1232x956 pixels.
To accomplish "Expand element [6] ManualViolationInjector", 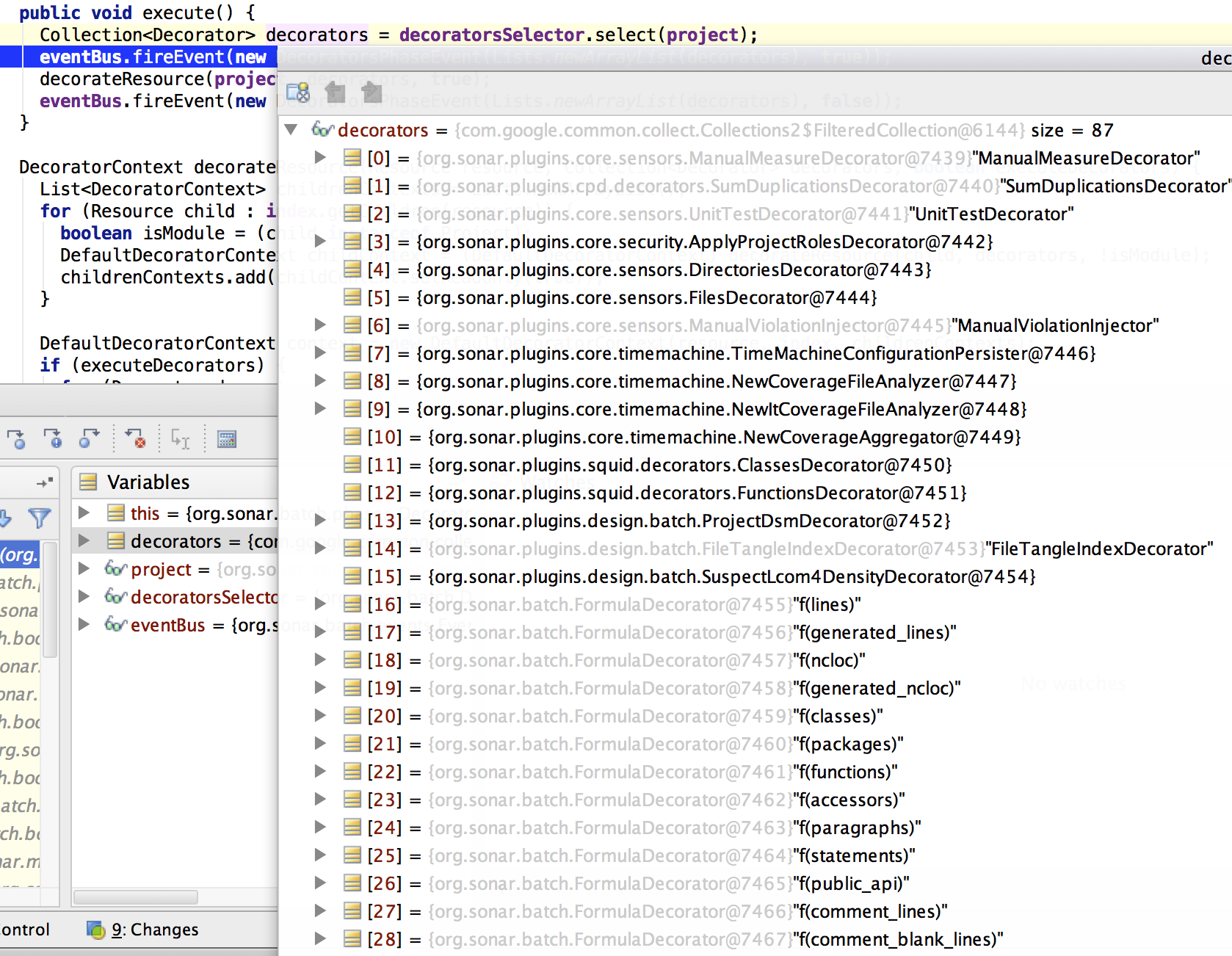I will coord(320,325).
